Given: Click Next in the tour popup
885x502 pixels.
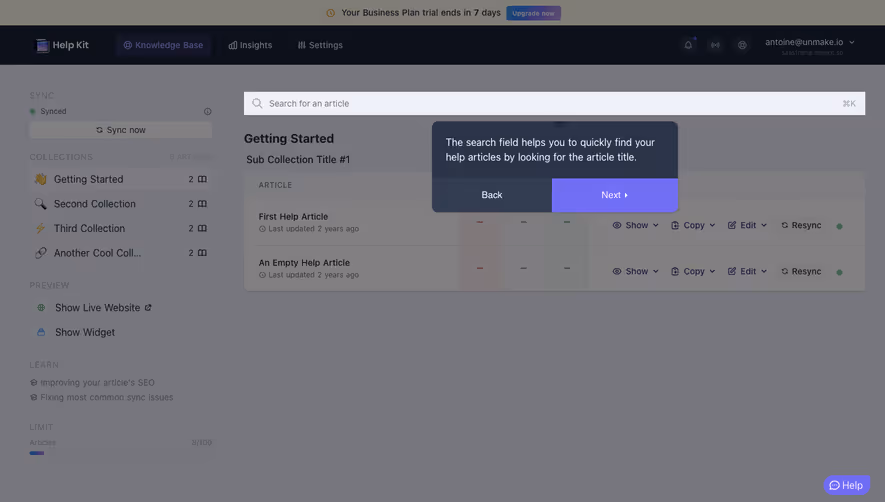Looking at the screenshot, I should (x=615, y=195).
